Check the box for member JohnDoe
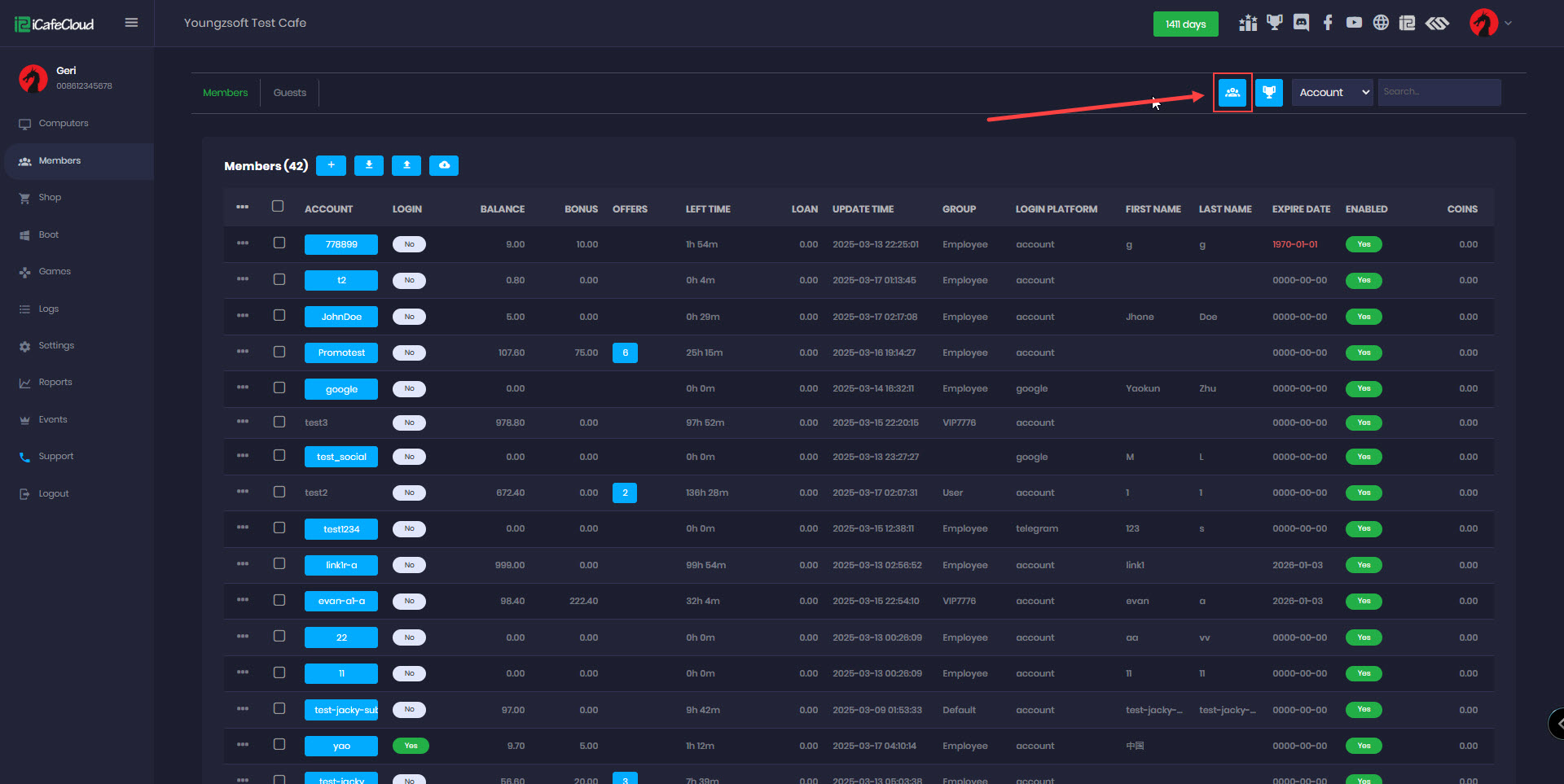1564x784 pixels. point(279,316)
